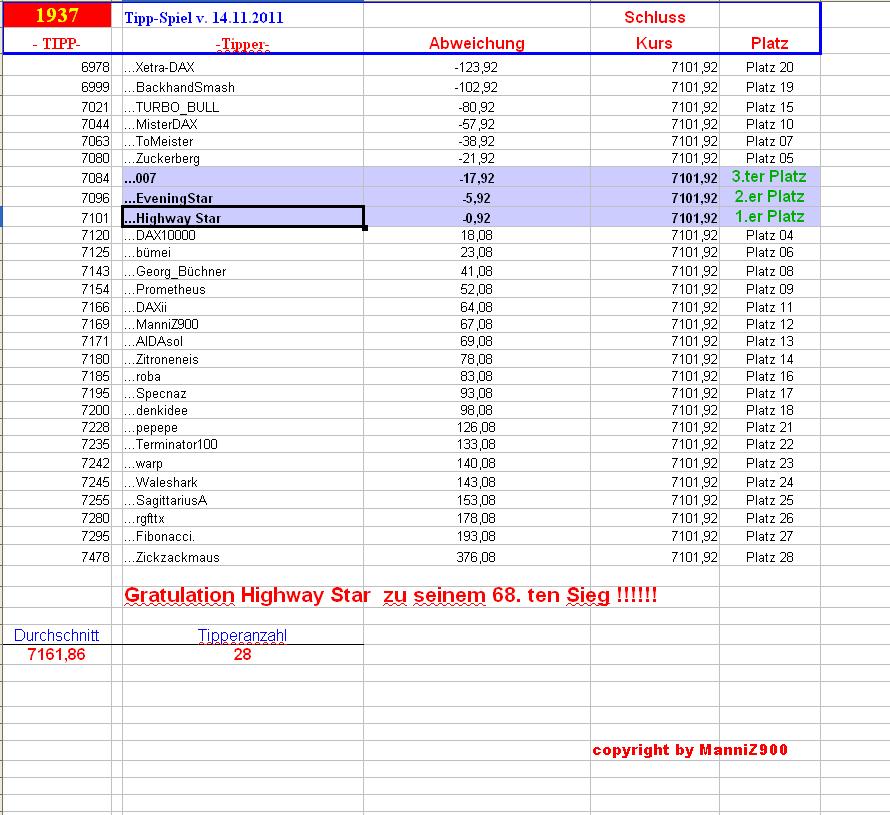This screenshot has width=890, height=815.
Task: Select the deviation value 376,08
Action: point(476,557)
